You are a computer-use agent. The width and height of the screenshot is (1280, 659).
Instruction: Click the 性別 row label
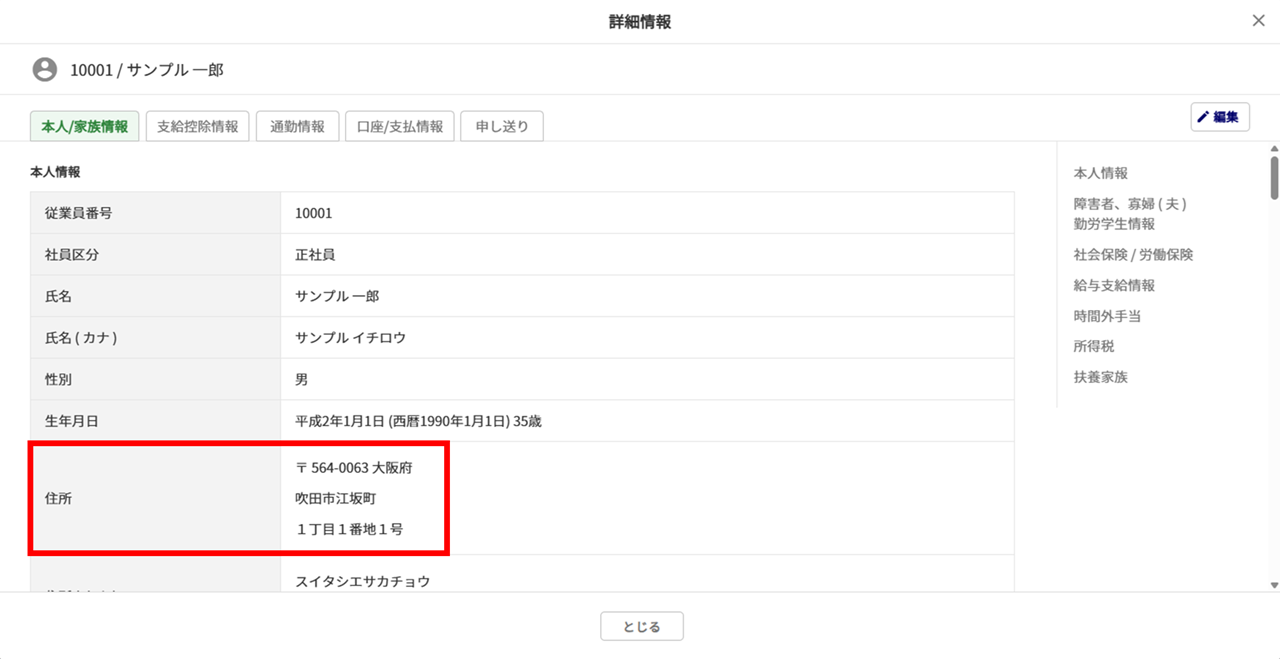coord(58,380)
